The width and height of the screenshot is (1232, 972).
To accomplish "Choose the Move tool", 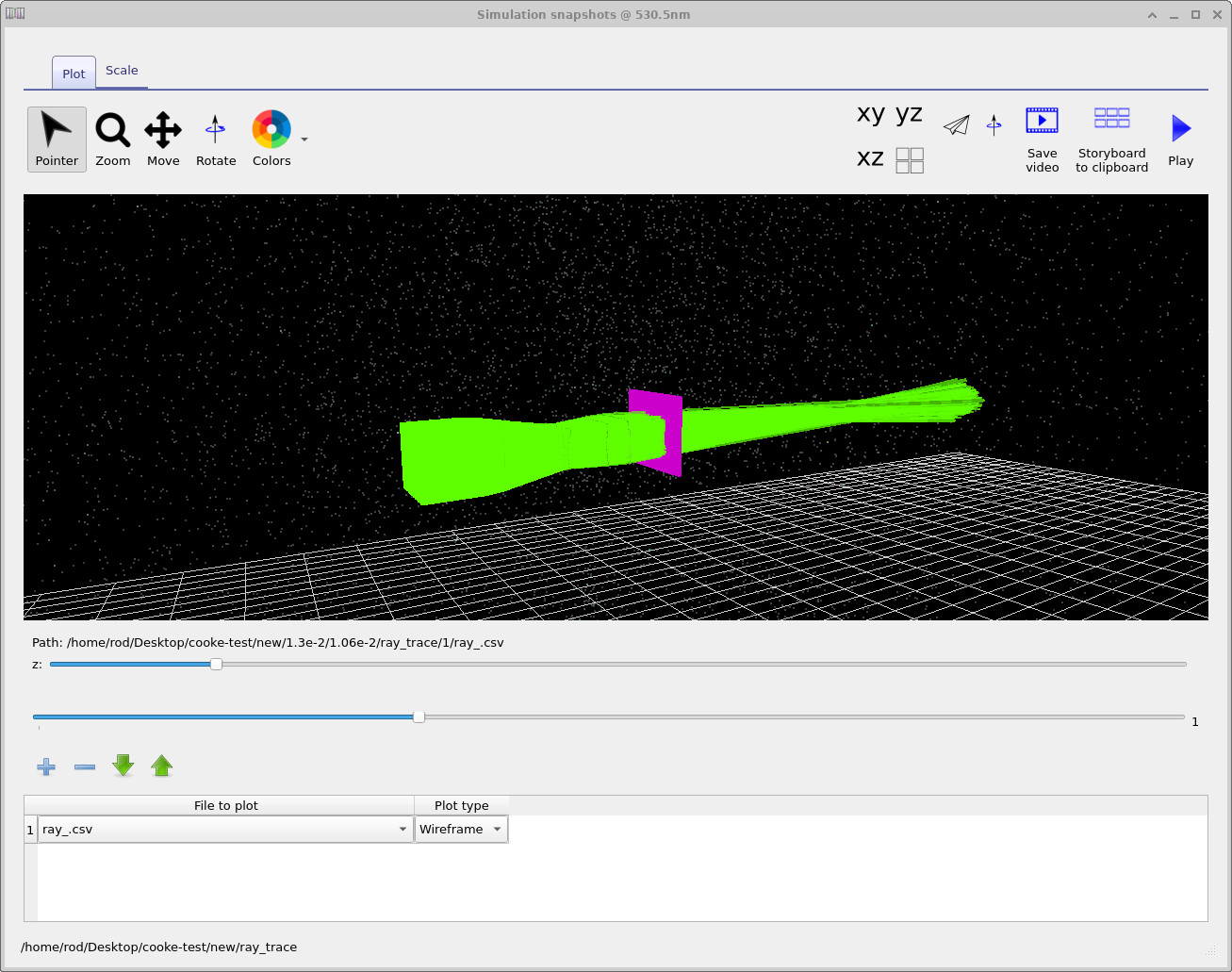I will tap(162, 139).
